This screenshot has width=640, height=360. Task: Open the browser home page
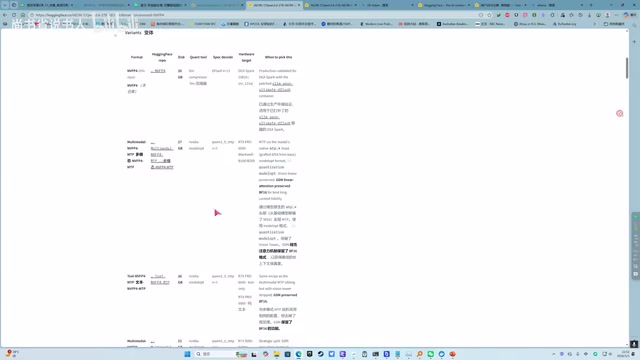[23, 15]
